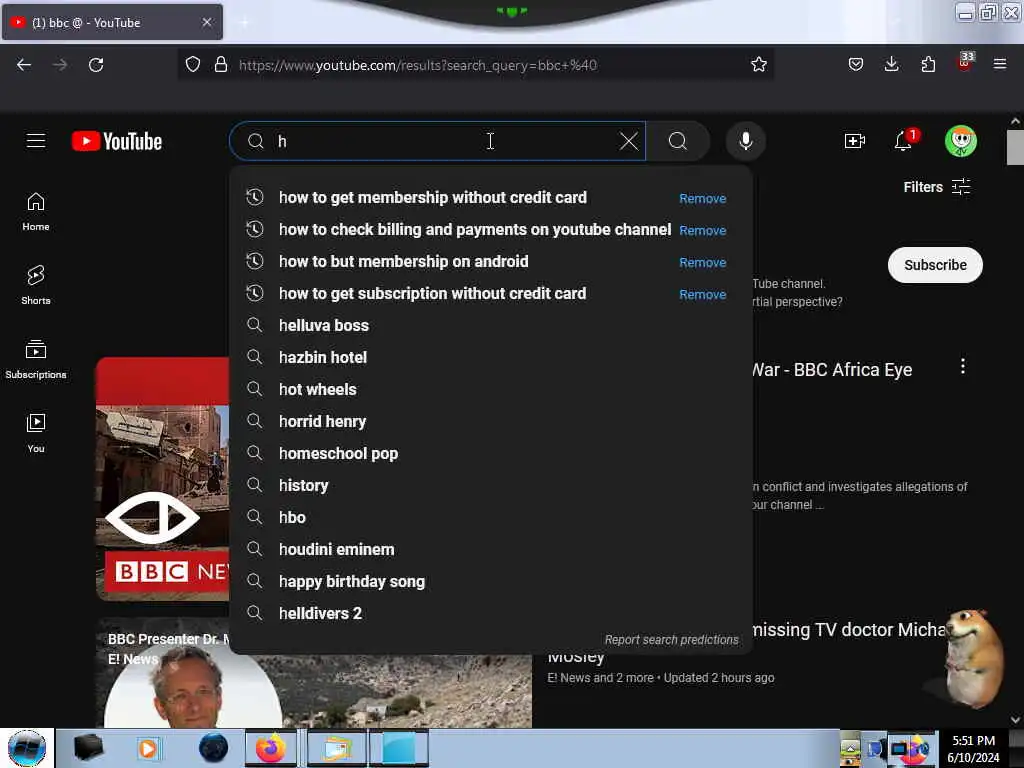1024x768 pixels.
Task: Open media player from the taskbar
Action: [x=148, y=748]
